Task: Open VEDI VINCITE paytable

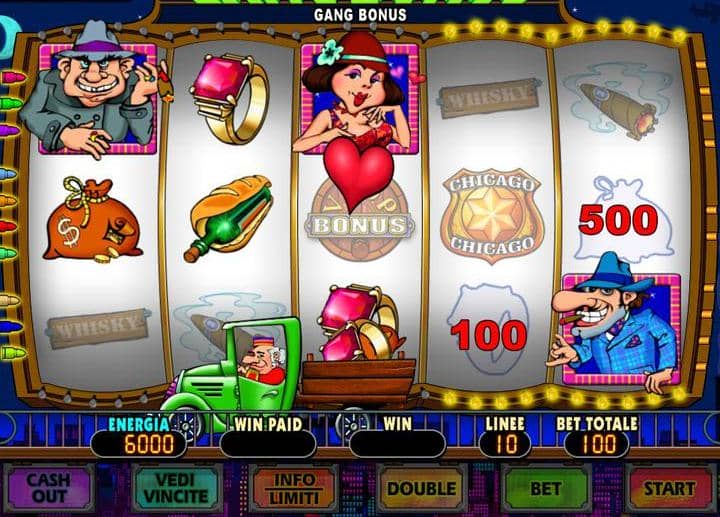Action: pyautogui.click(x=176, y=488)
